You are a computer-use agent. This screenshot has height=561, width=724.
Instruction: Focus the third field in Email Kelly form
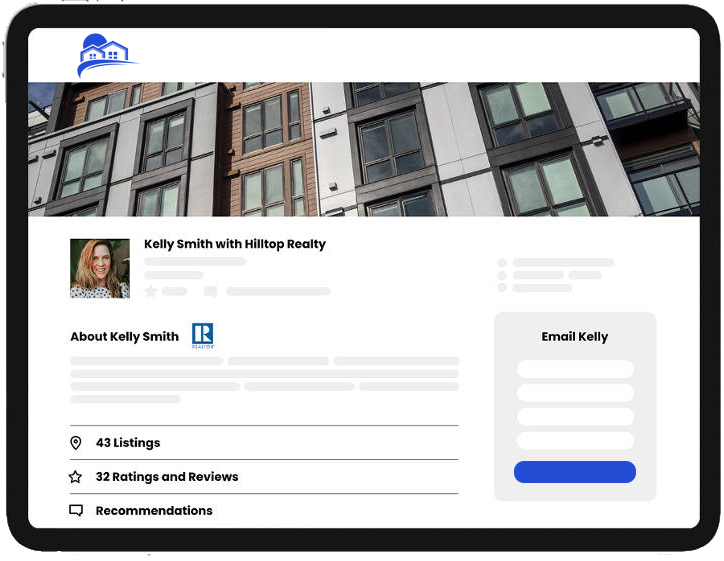pyautogui.click(x=575, y=417)
